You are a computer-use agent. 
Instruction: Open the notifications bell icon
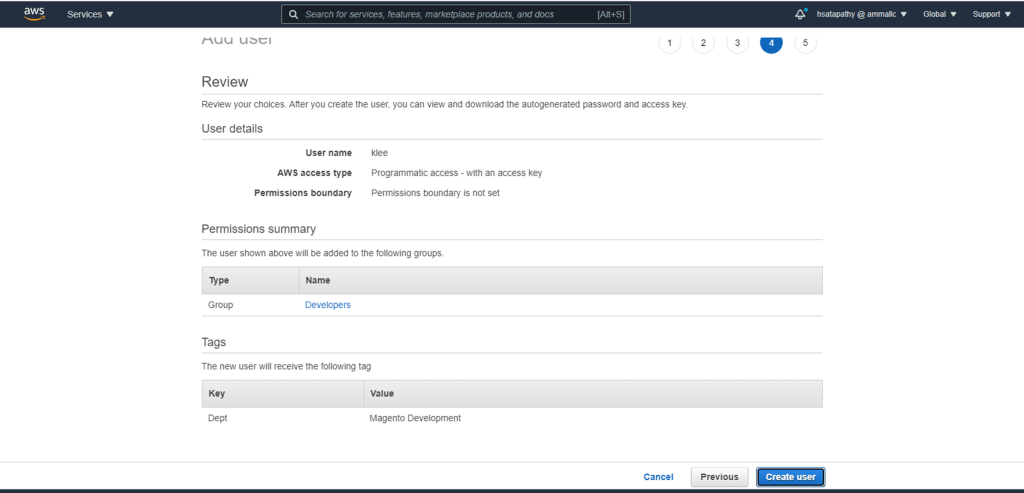(800, 14)
